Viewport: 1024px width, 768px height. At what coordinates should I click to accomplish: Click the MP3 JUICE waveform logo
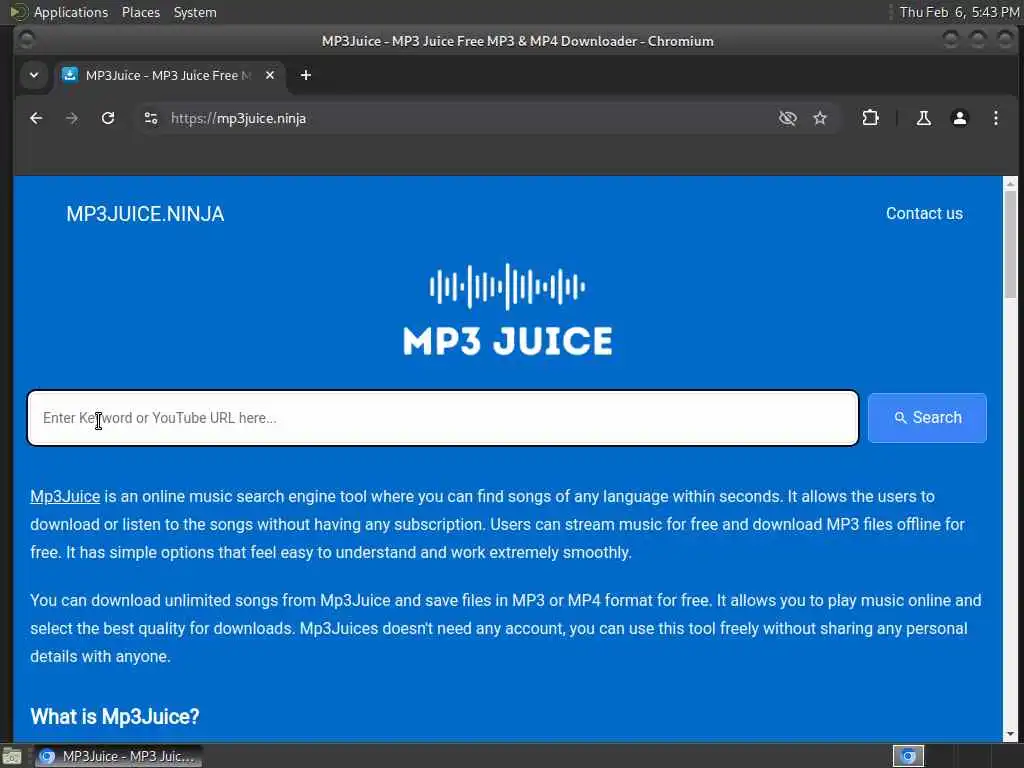click(507, 310)
